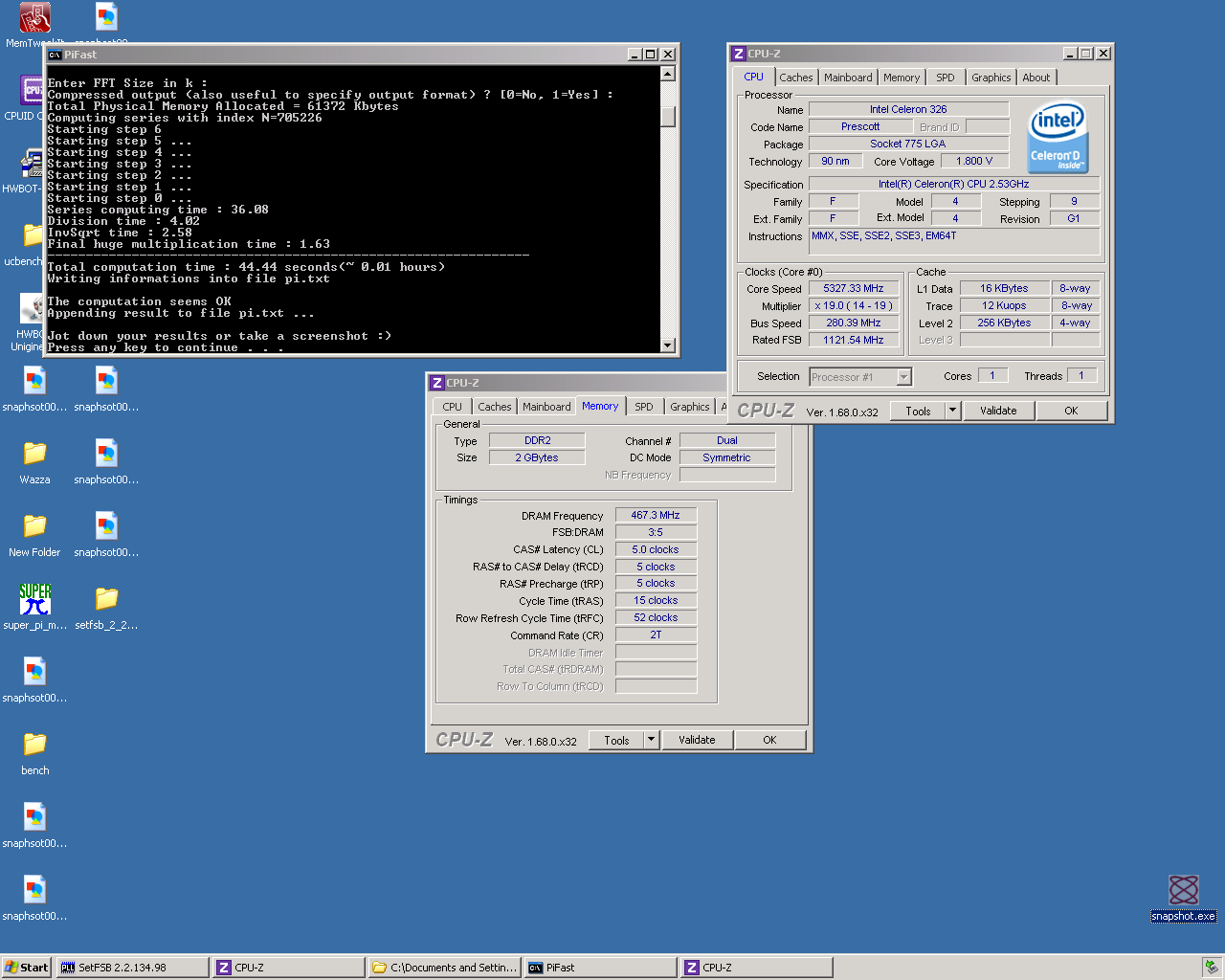Click Validate in the CPU-Z window showing Timings
The image size is (1225, 980).
coord(697,740)
